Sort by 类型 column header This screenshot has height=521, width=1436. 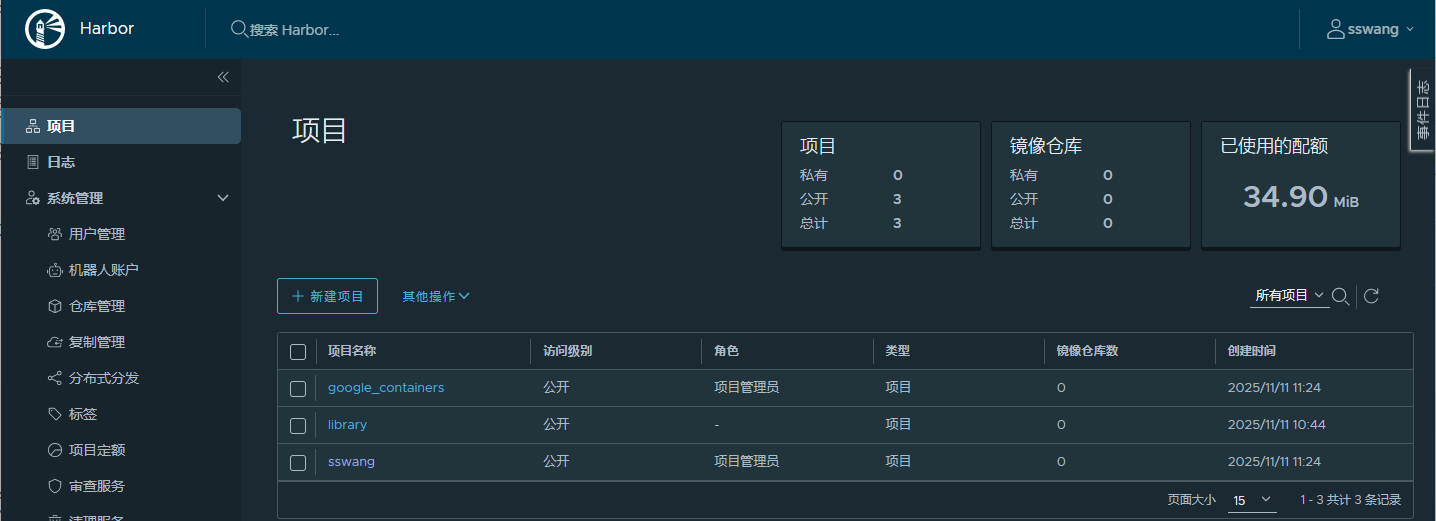click(898, 351)
